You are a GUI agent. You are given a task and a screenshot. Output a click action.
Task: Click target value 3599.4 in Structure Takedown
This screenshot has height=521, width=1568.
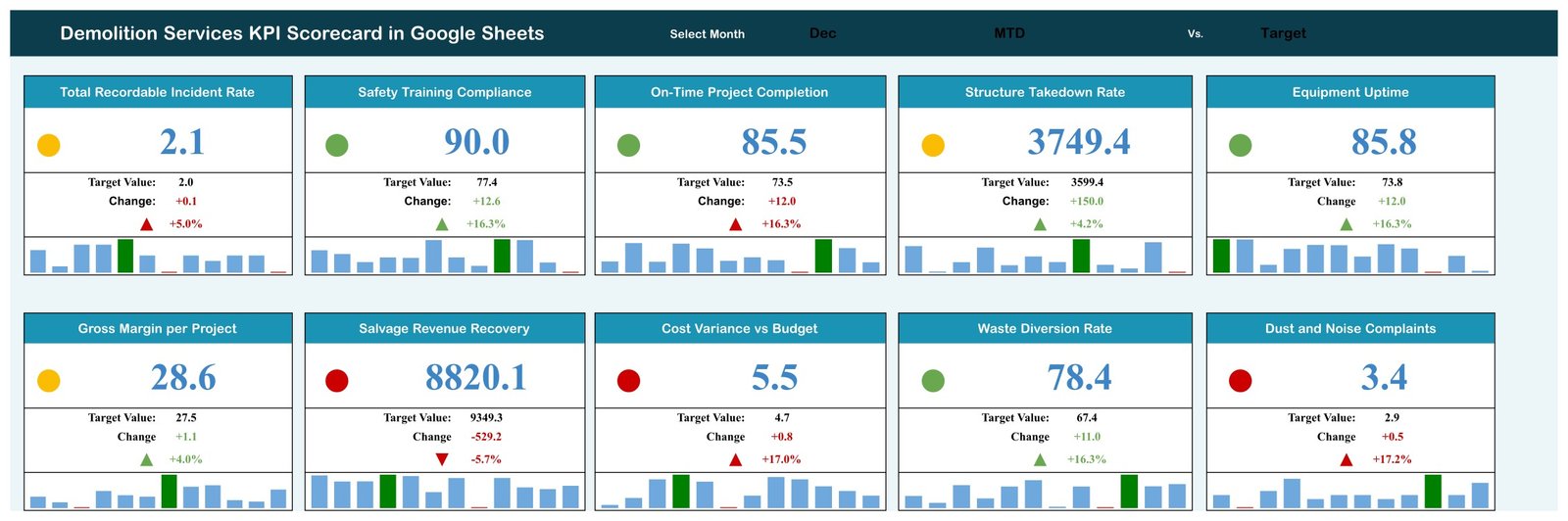pos(1087,182)
